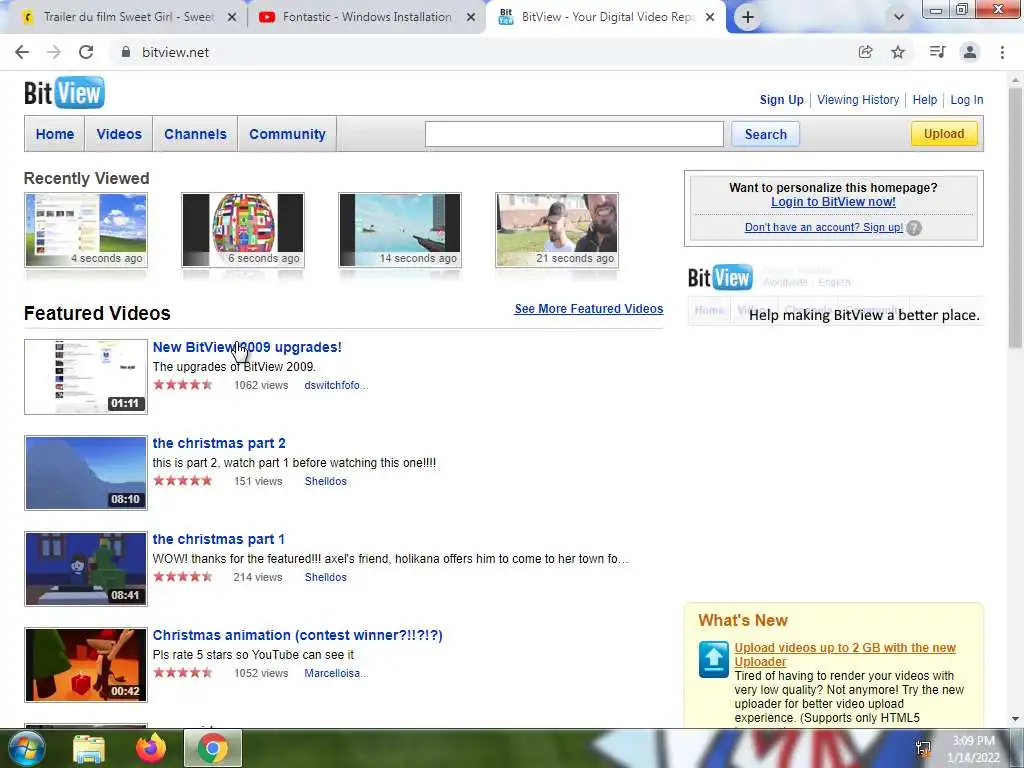Reload the BitView page
Image resolution: width=1024 pixels, height=768 pixels.
pos(86,52)
